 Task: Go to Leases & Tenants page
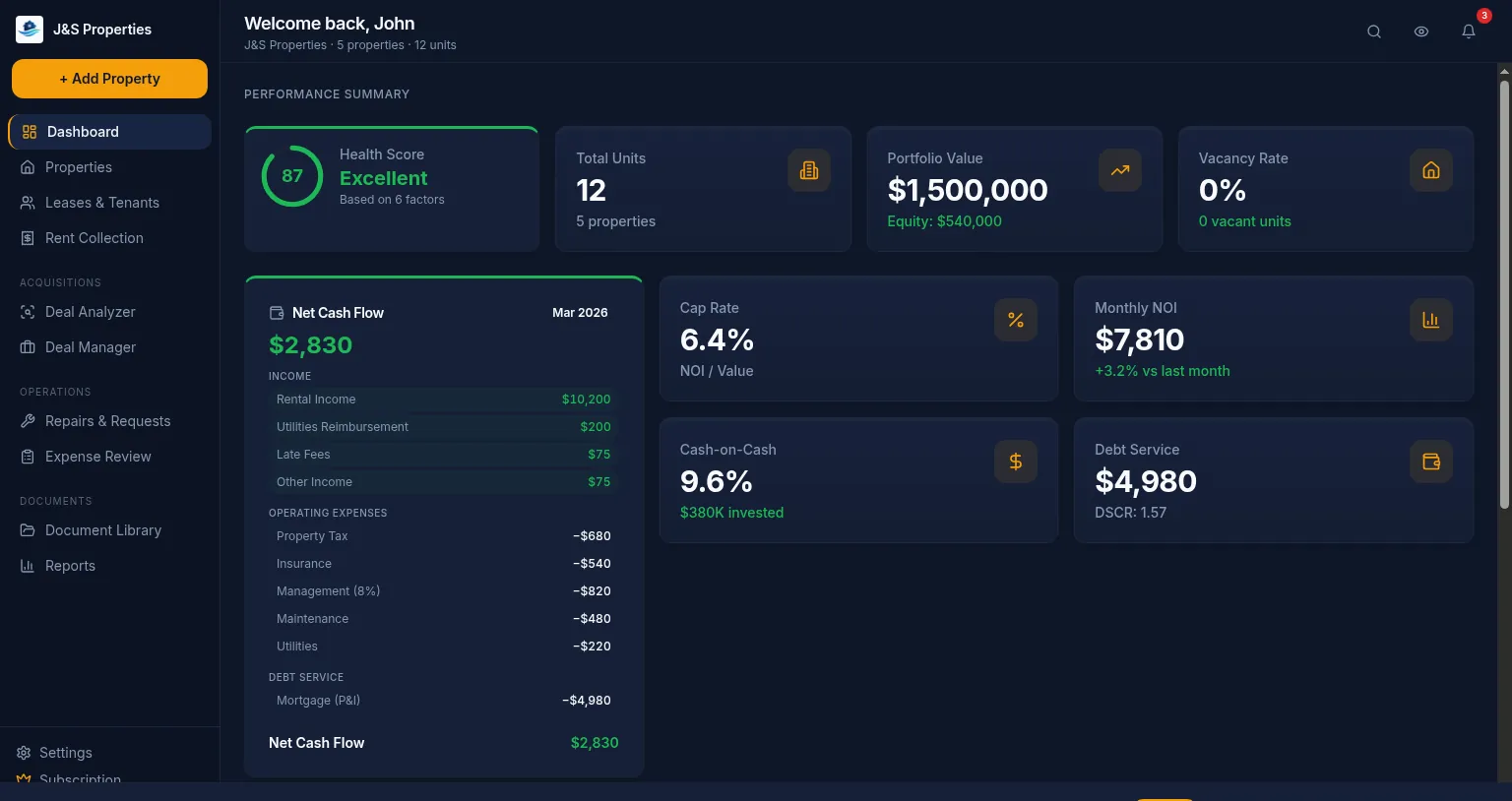101,203
